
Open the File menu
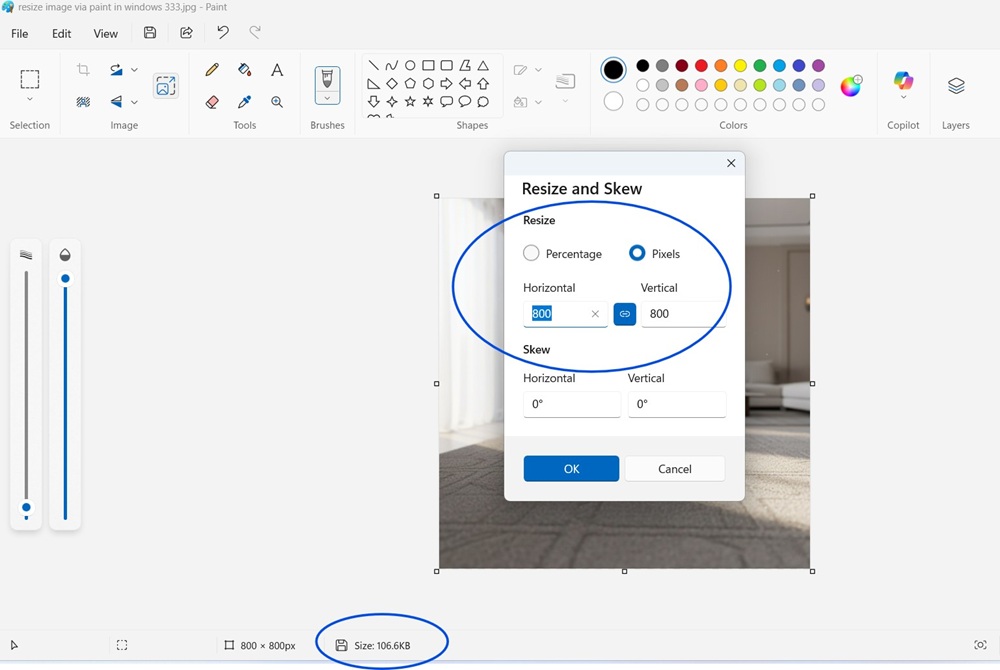coord(19,33)
